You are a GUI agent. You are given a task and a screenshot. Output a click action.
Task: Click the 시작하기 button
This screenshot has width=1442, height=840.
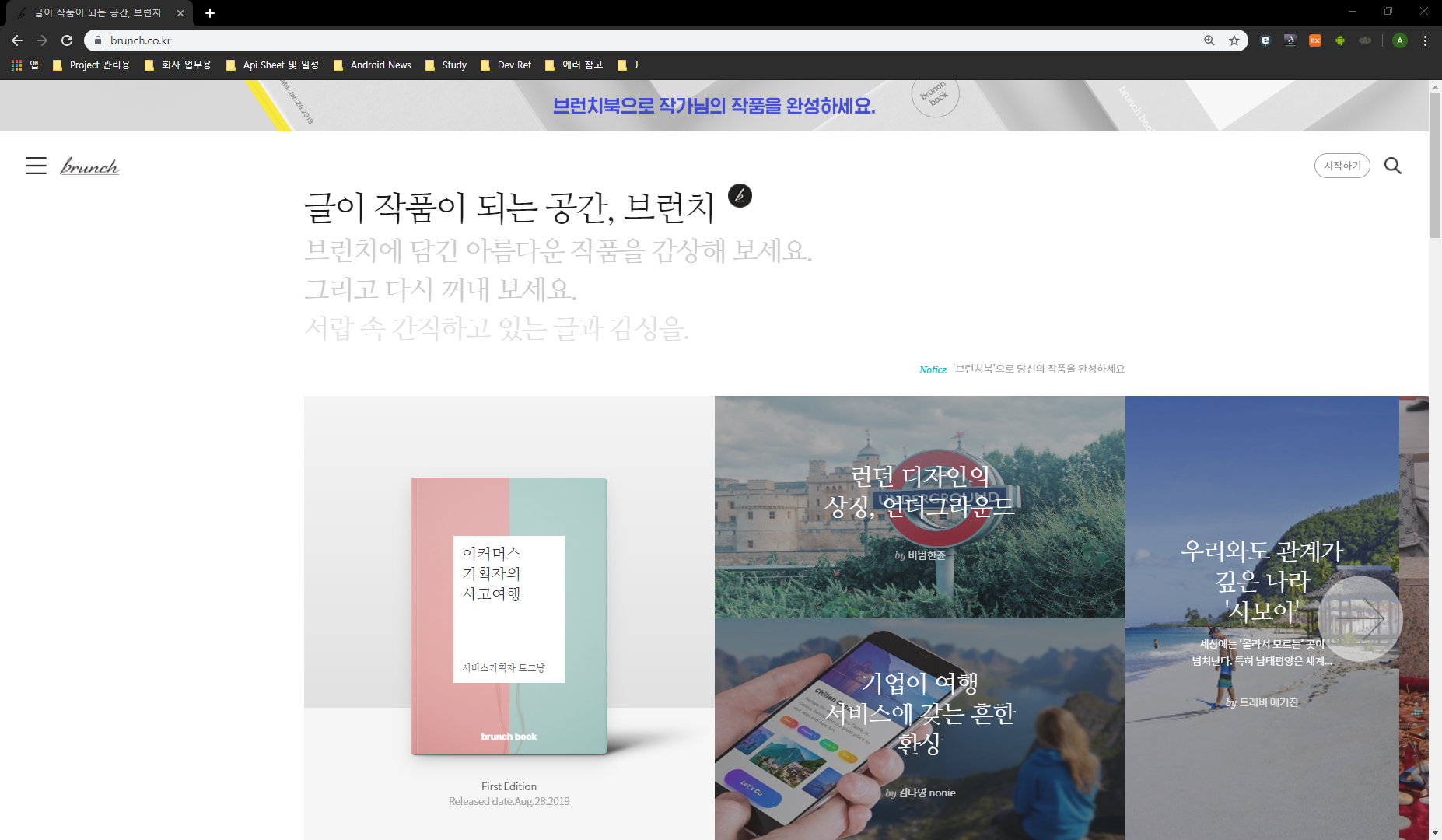[x=1342, y=166]
